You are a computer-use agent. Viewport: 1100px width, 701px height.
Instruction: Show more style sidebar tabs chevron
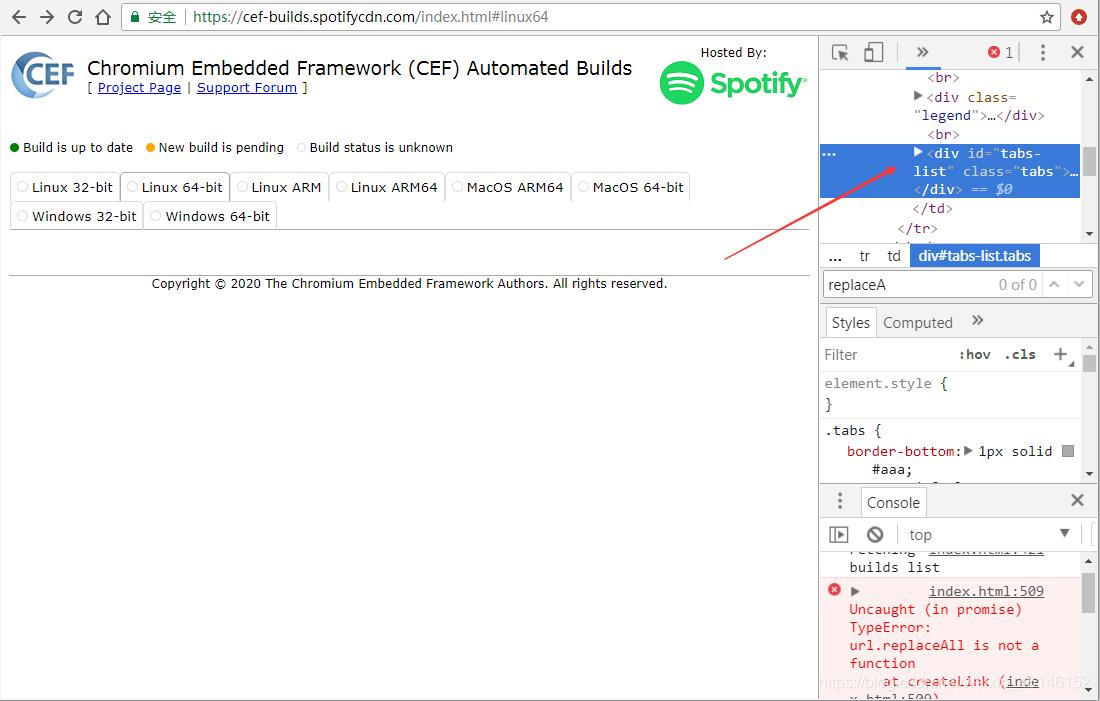point(977,321)
